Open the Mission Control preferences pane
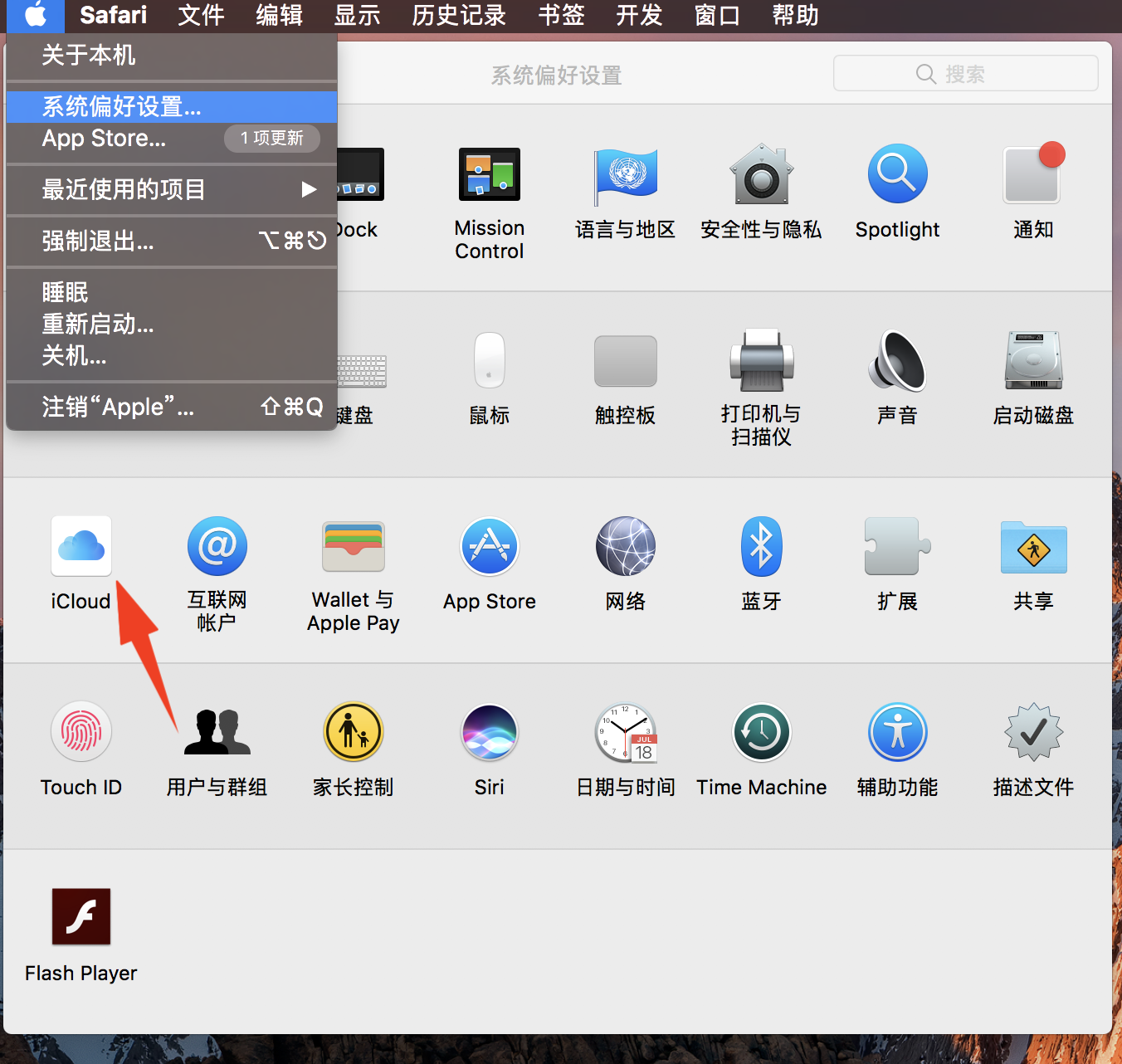Image resolution: width=1122 pixels, height=1064 pixels. [x=490, y=175]
